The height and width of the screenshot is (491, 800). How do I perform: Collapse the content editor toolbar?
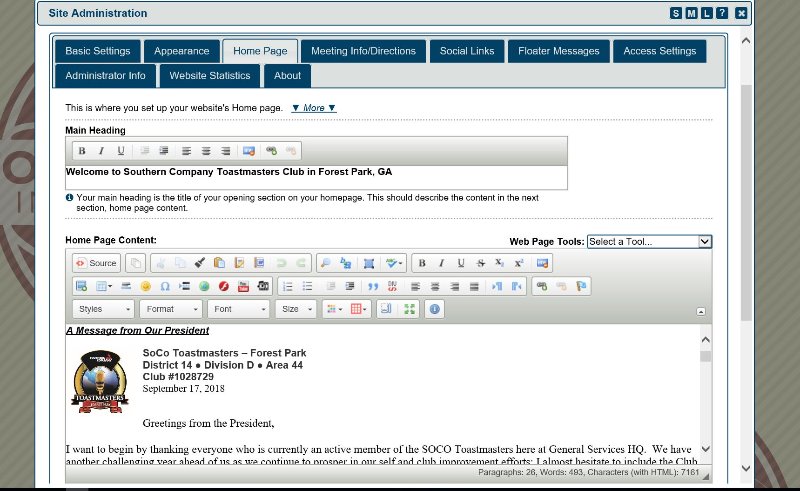[701, 311]
